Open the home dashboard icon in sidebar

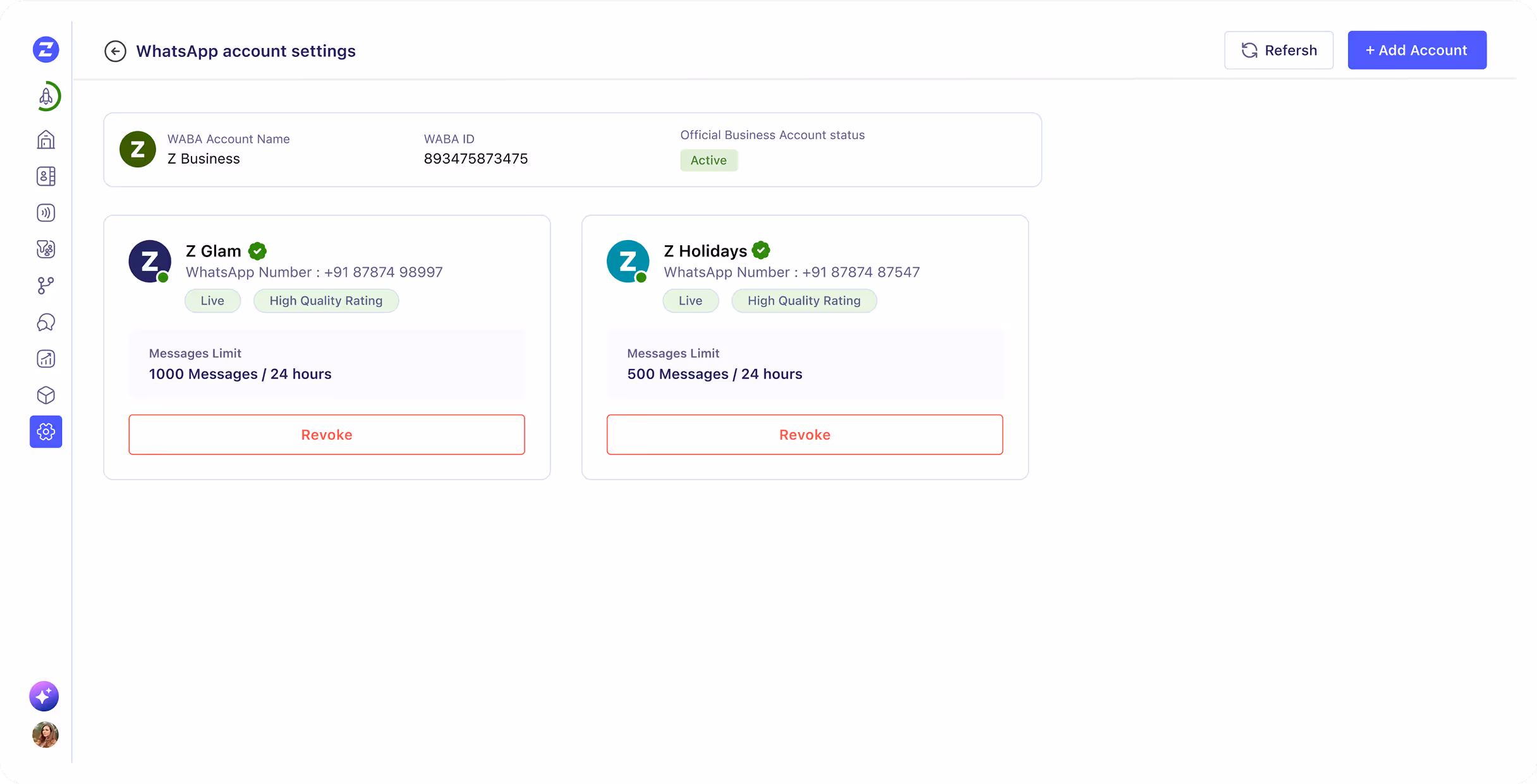[46, 140]
